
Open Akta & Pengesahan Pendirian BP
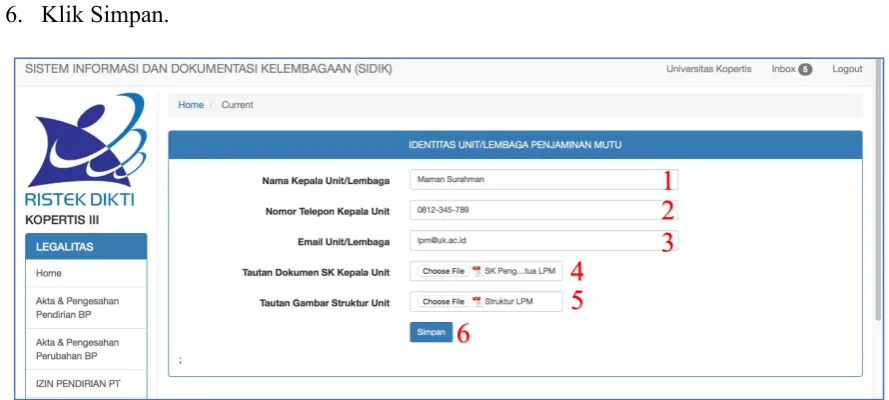tap(86, 308)
